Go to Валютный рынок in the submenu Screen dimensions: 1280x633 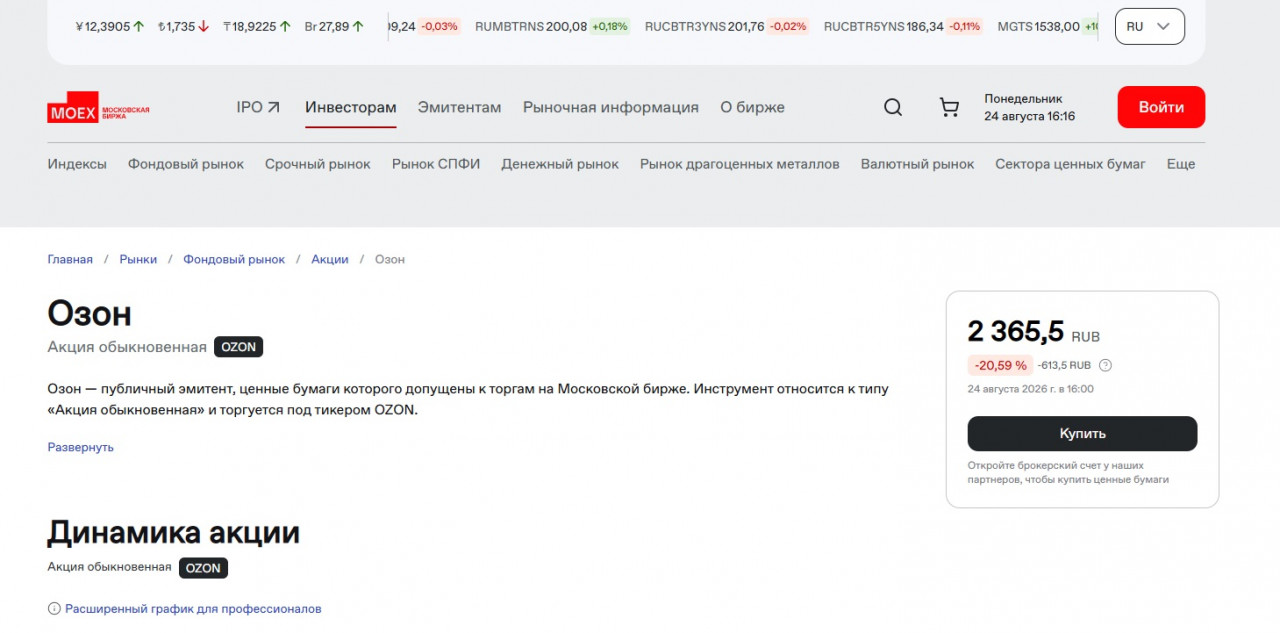[917, 164]
